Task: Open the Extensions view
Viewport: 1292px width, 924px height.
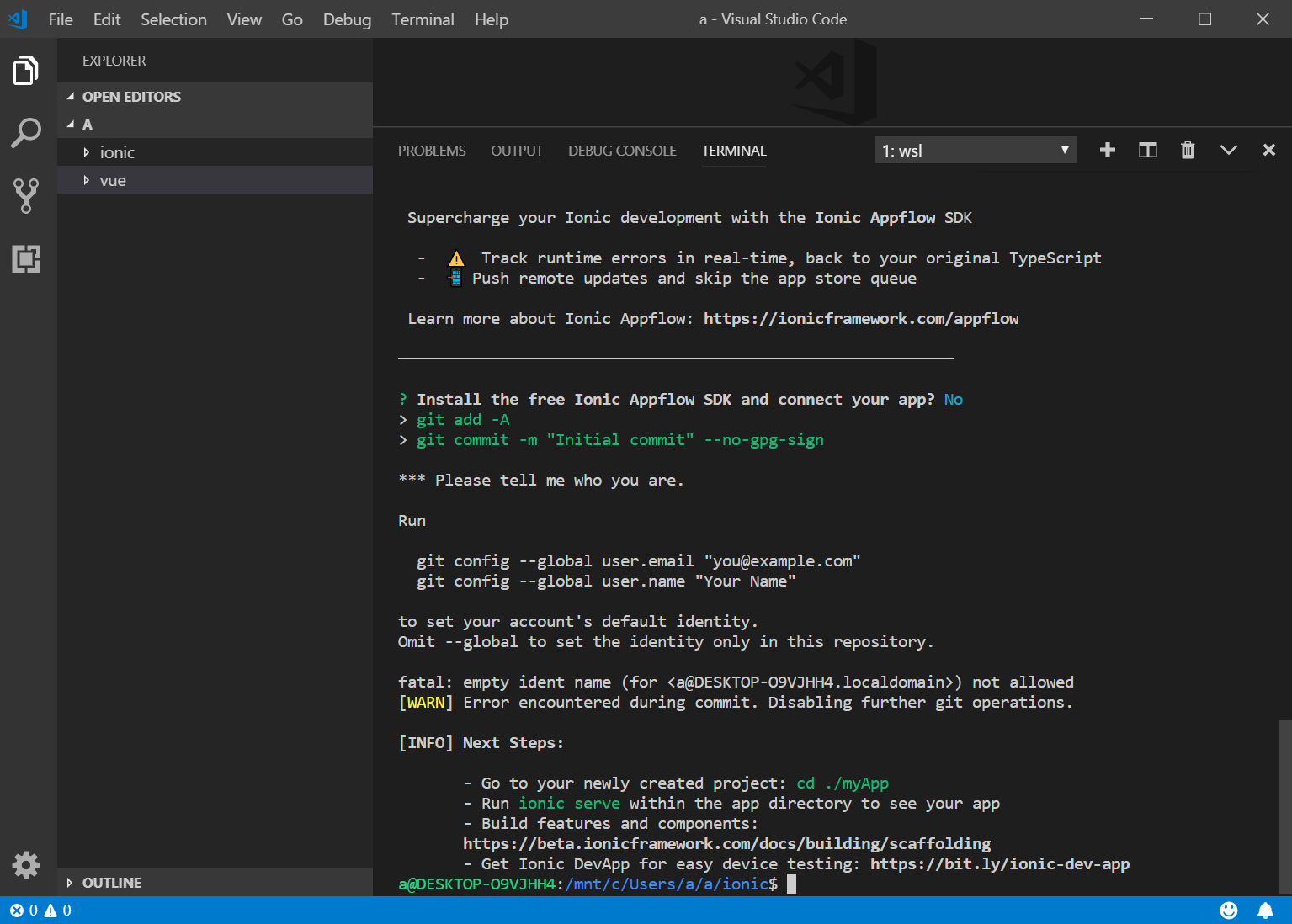Action: (x=26, y=259)
